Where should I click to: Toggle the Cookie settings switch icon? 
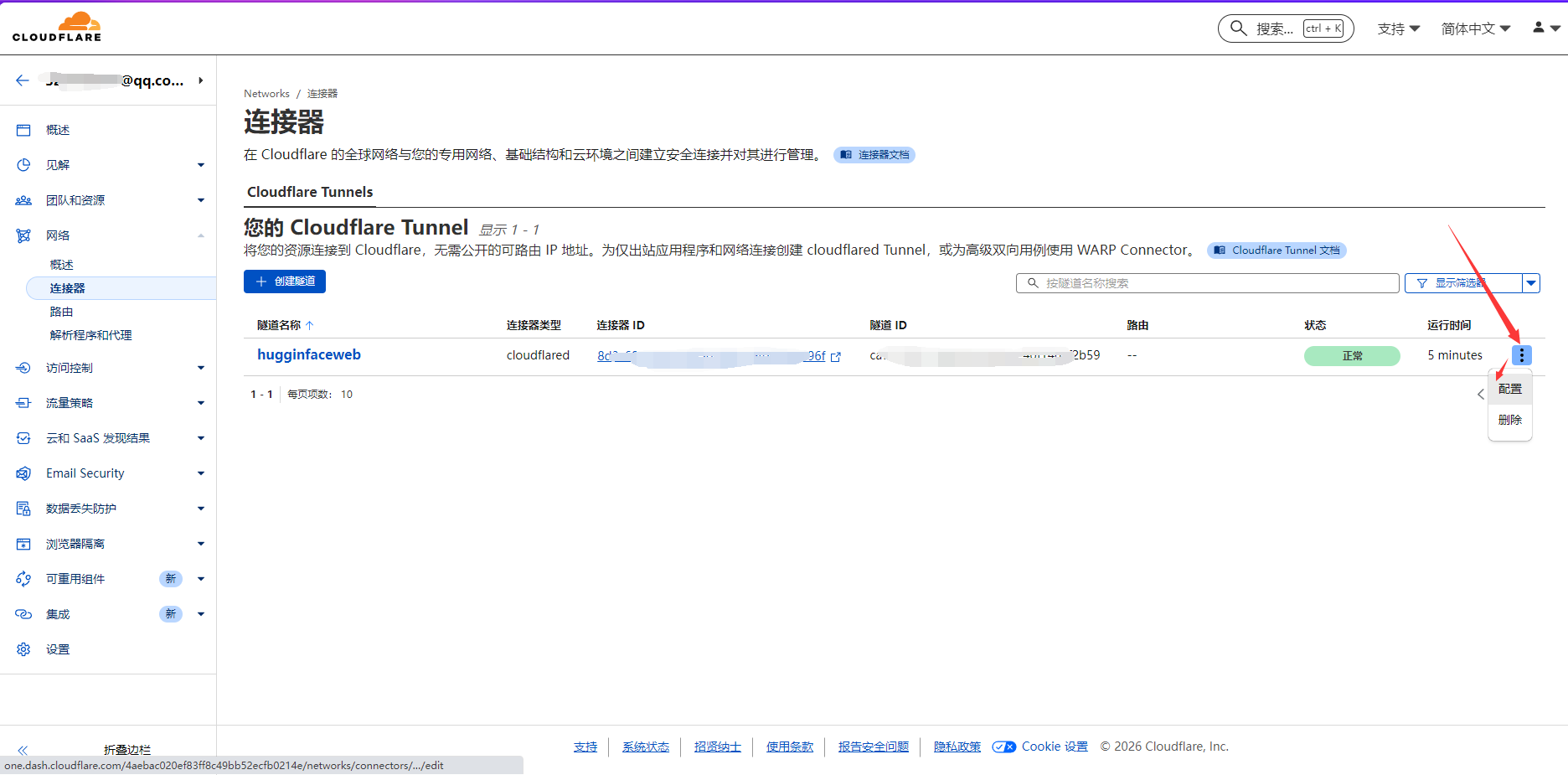click(x=1003, y=747)
